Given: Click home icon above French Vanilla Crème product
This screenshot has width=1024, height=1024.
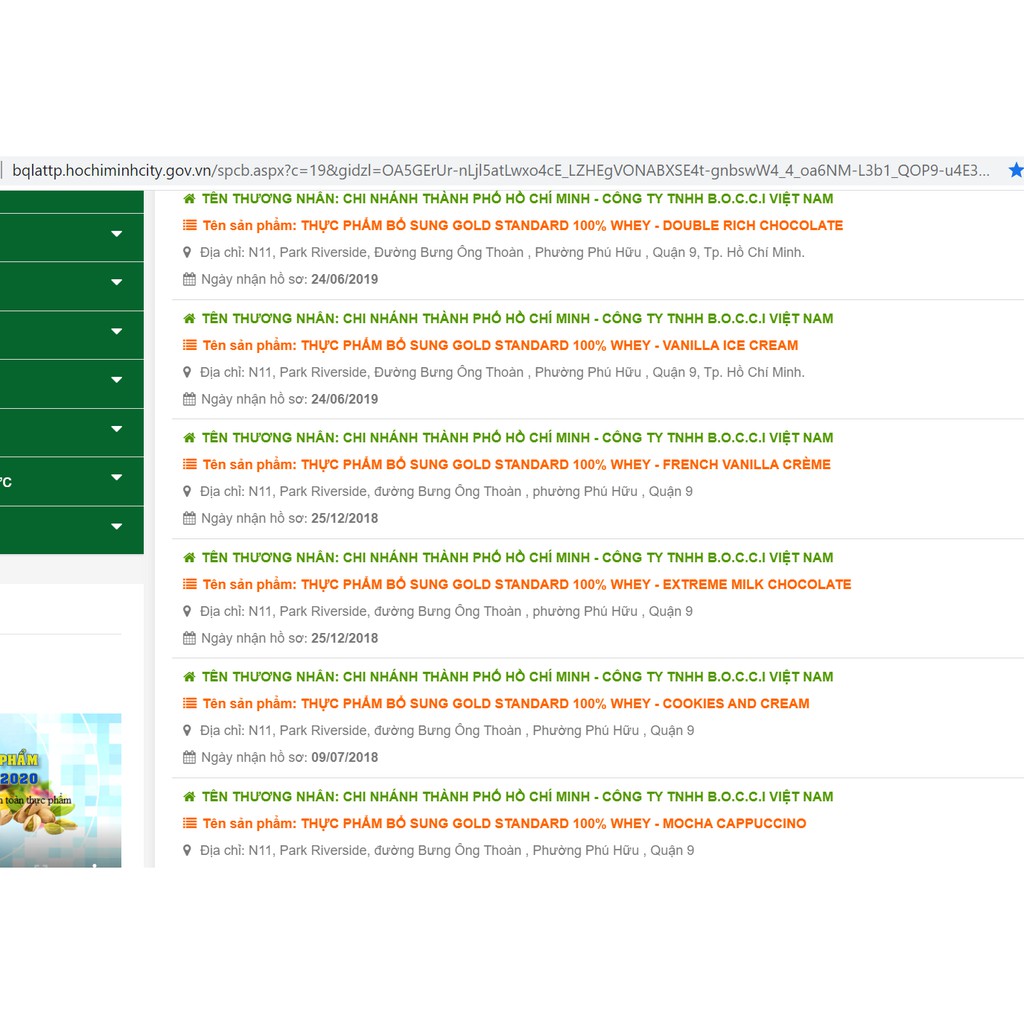Looking at the screenshot, I should (x=189, y=438).
